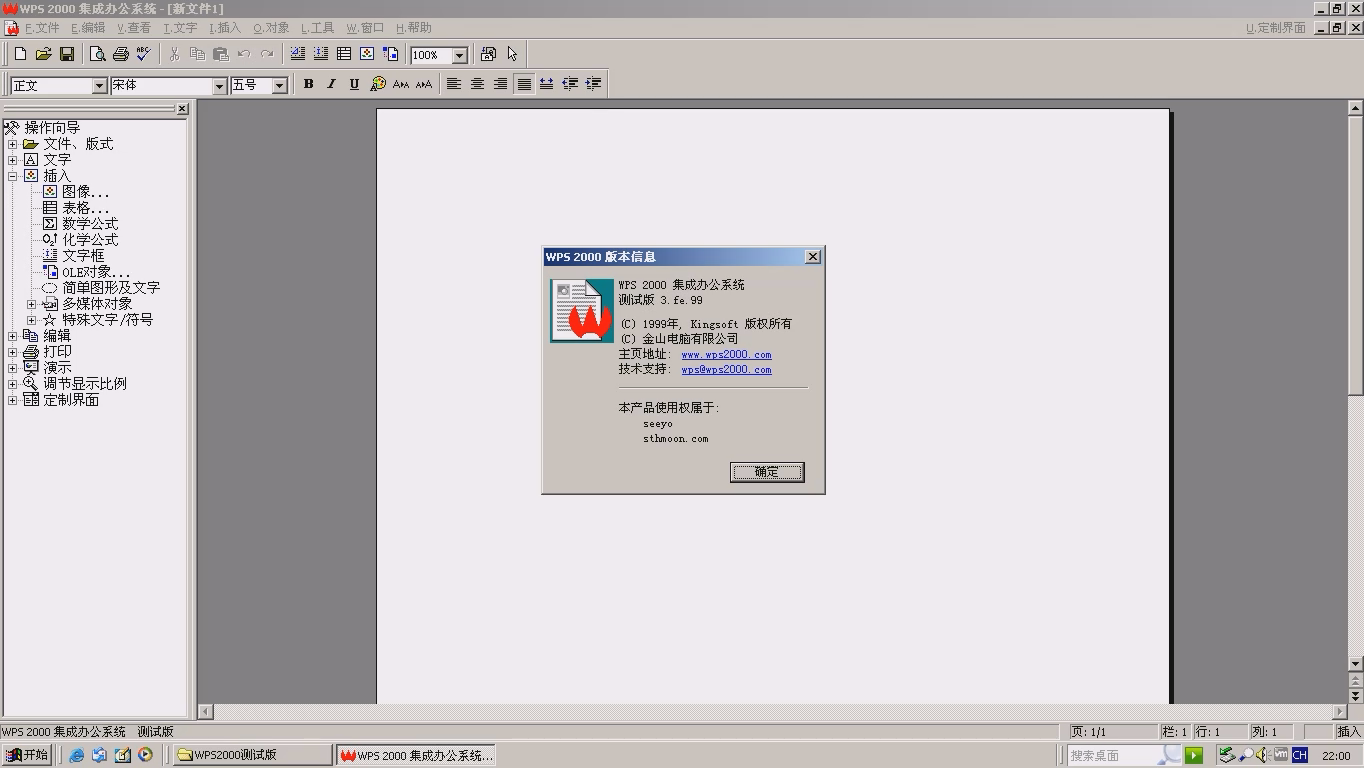Create a new document from toolbar

(20, 54)
